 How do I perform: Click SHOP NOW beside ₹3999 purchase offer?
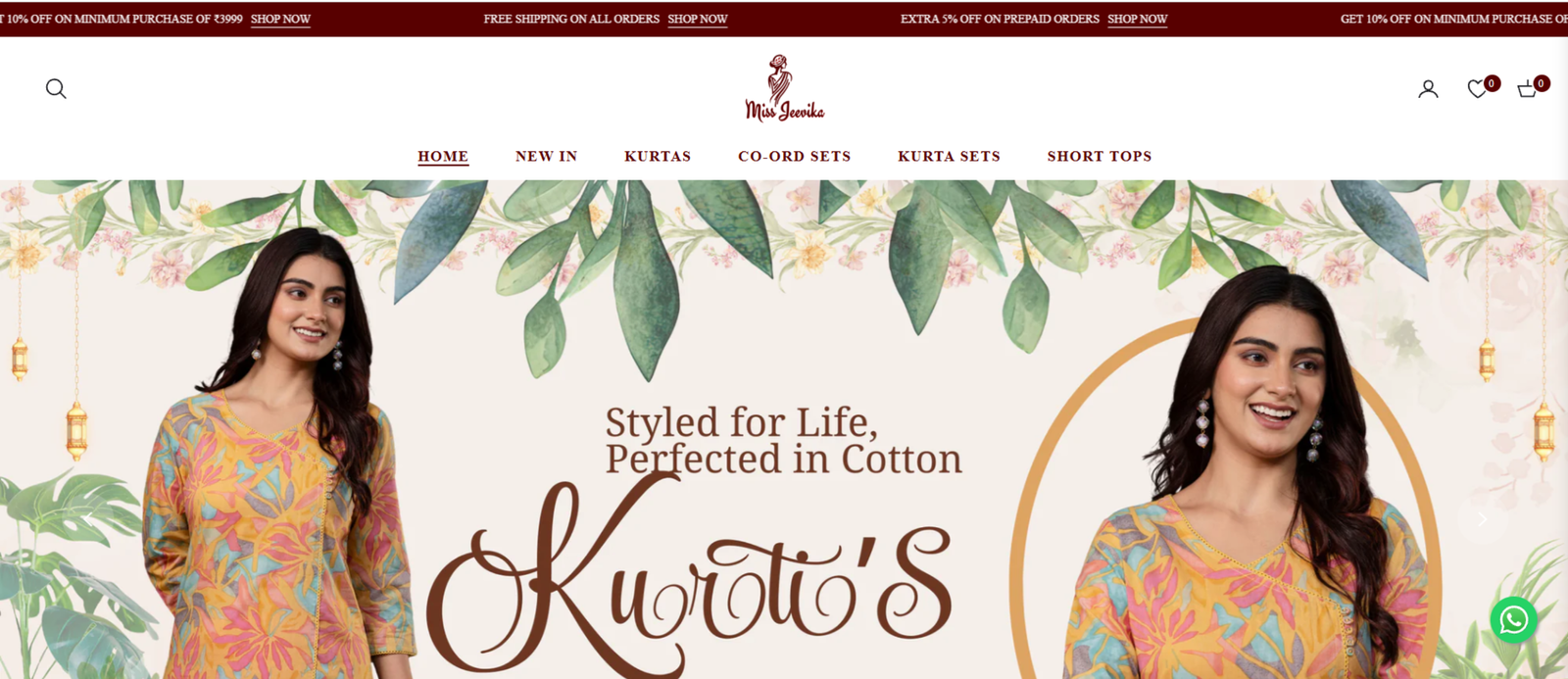point(280,19)
